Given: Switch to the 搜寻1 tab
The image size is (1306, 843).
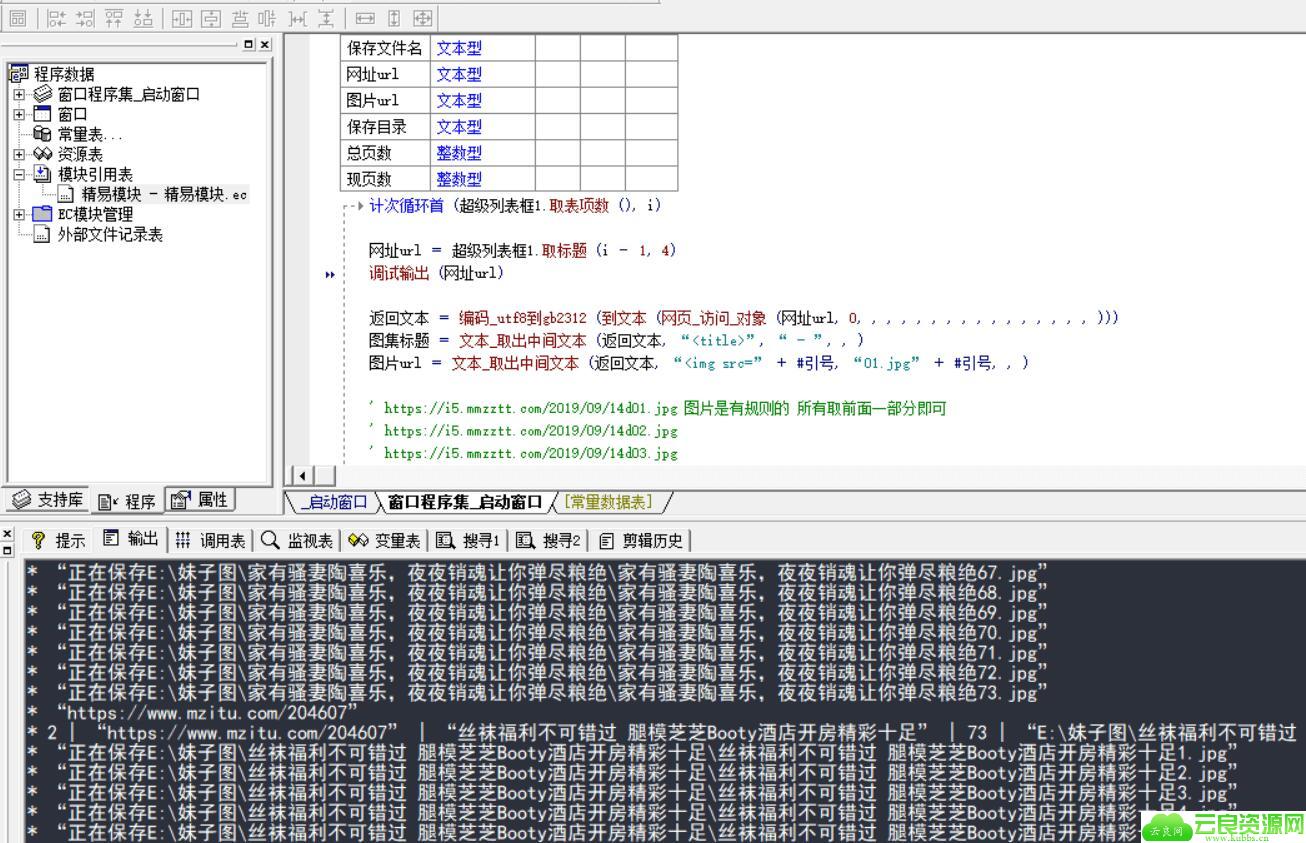Looking at the screenshot, I should [x=468, y=540].
